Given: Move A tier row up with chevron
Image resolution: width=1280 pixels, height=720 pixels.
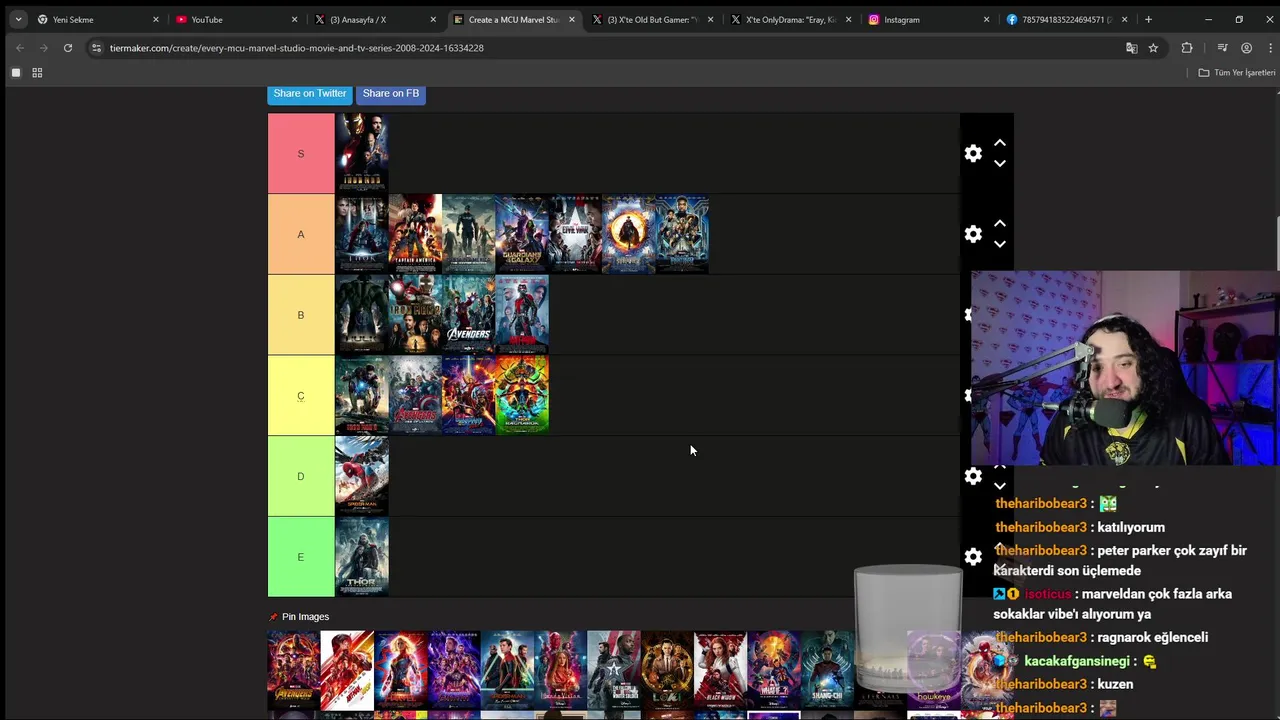Looking at the screenshot, I should [x=999, y=224].
